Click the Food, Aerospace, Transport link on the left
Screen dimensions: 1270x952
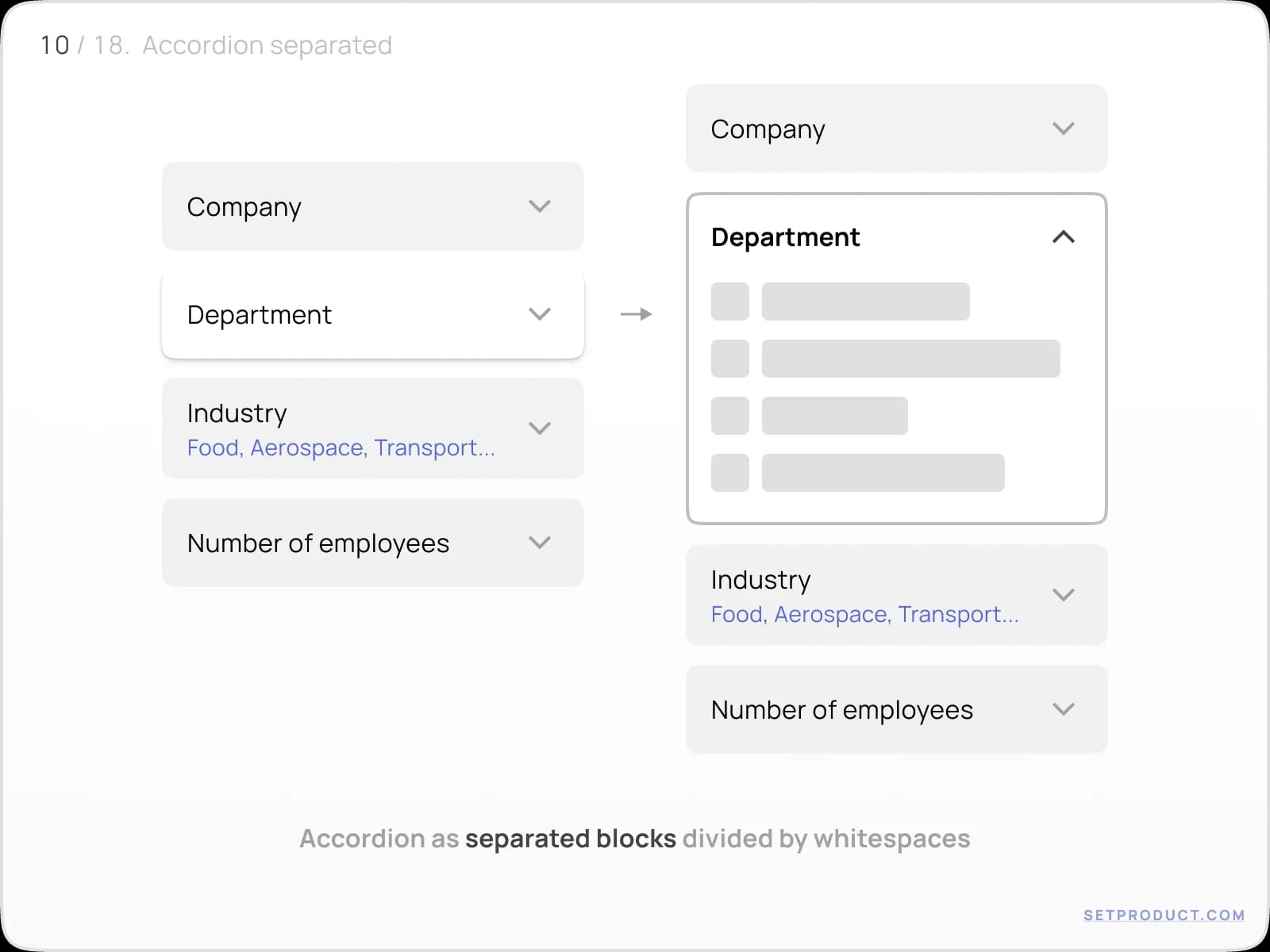click(340, 447)
